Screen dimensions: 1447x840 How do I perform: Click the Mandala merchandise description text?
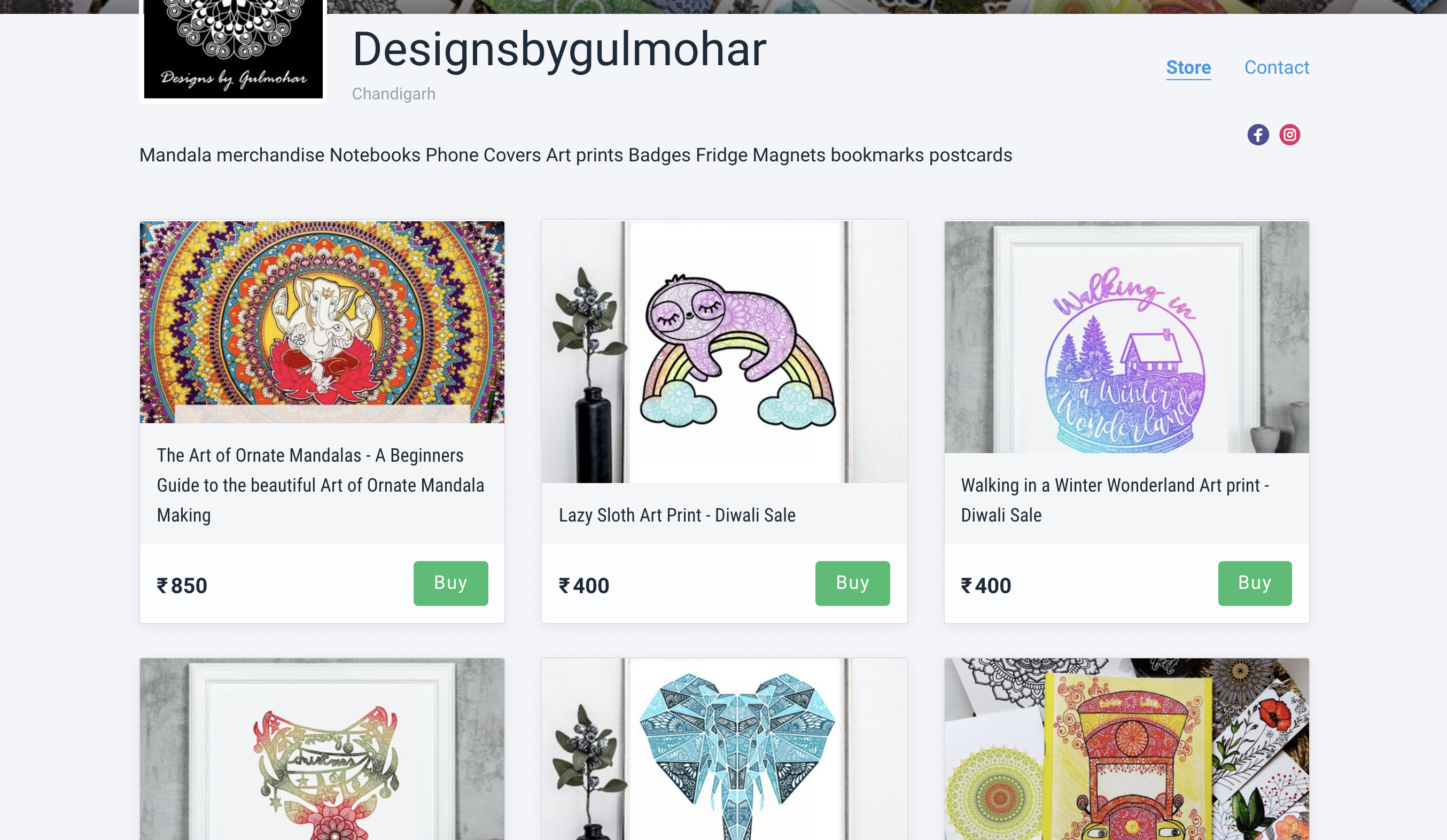(x=575, y=155)
